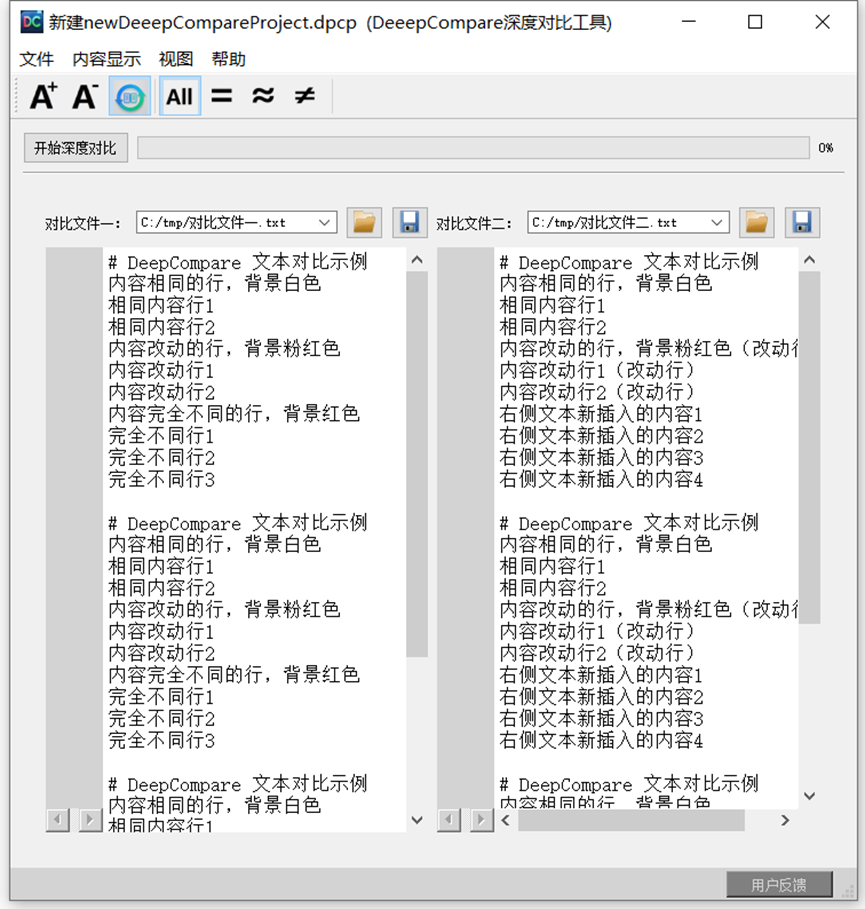Click right pane bottom-left previous arrow button
This screenshot has width=865, height=909.
[449, 820]
